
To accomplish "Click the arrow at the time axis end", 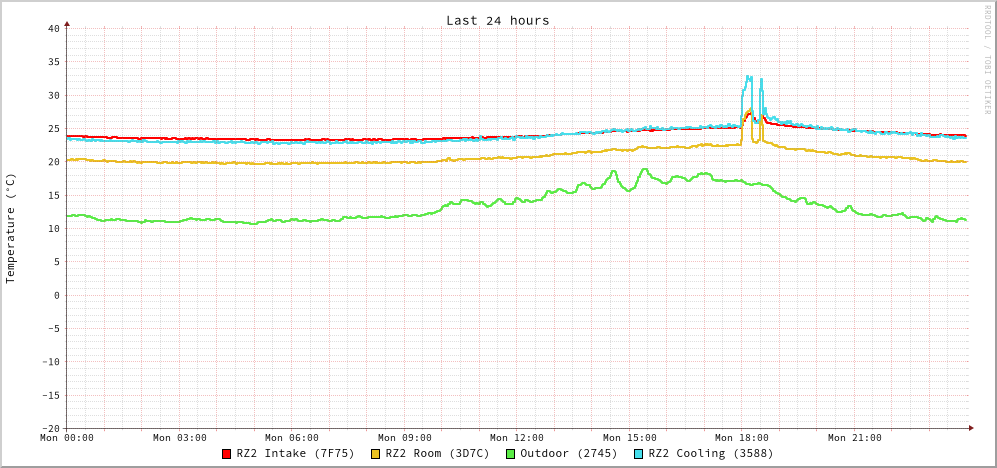I will click(x=970, y=428).
